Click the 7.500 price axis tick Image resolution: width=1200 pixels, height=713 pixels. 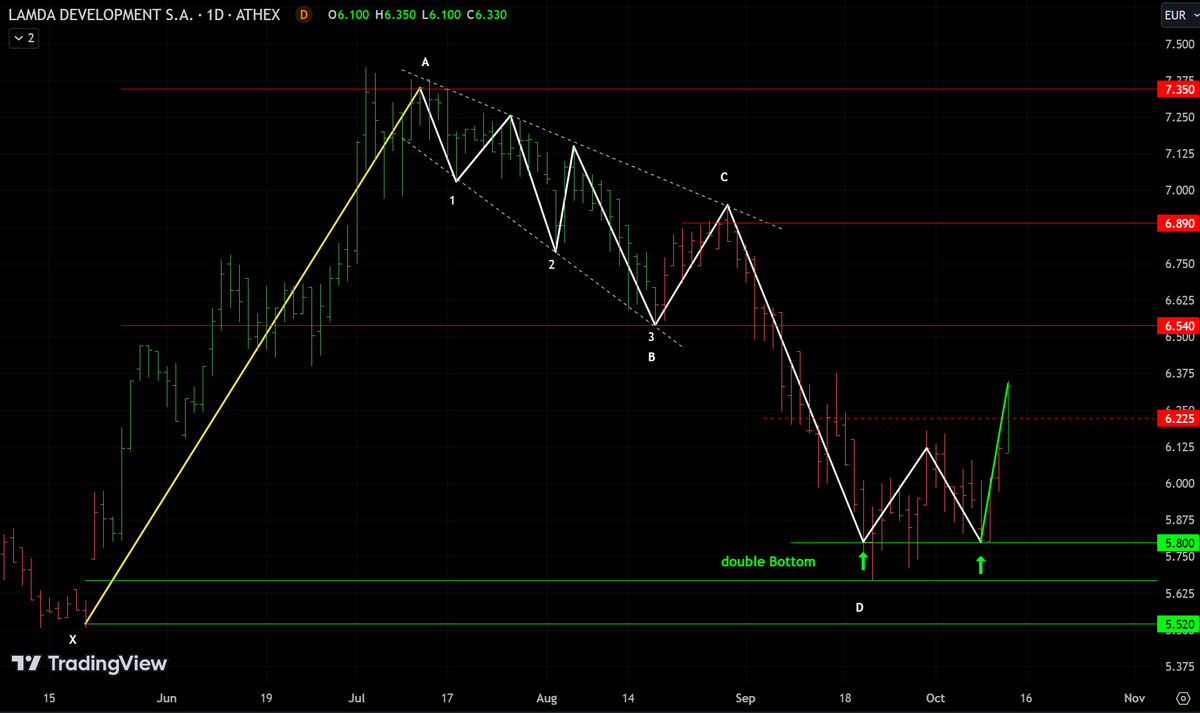tap(1179, 44)
